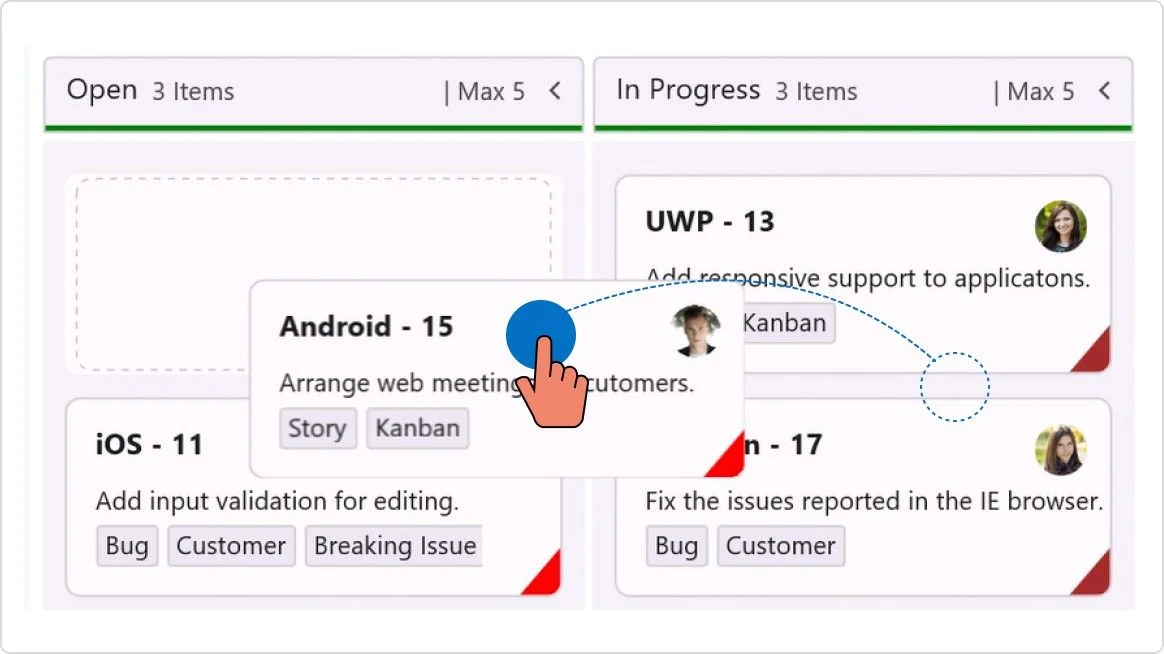
Task: Select the avatar on the Android - 15 card
Action: (696, 331)
